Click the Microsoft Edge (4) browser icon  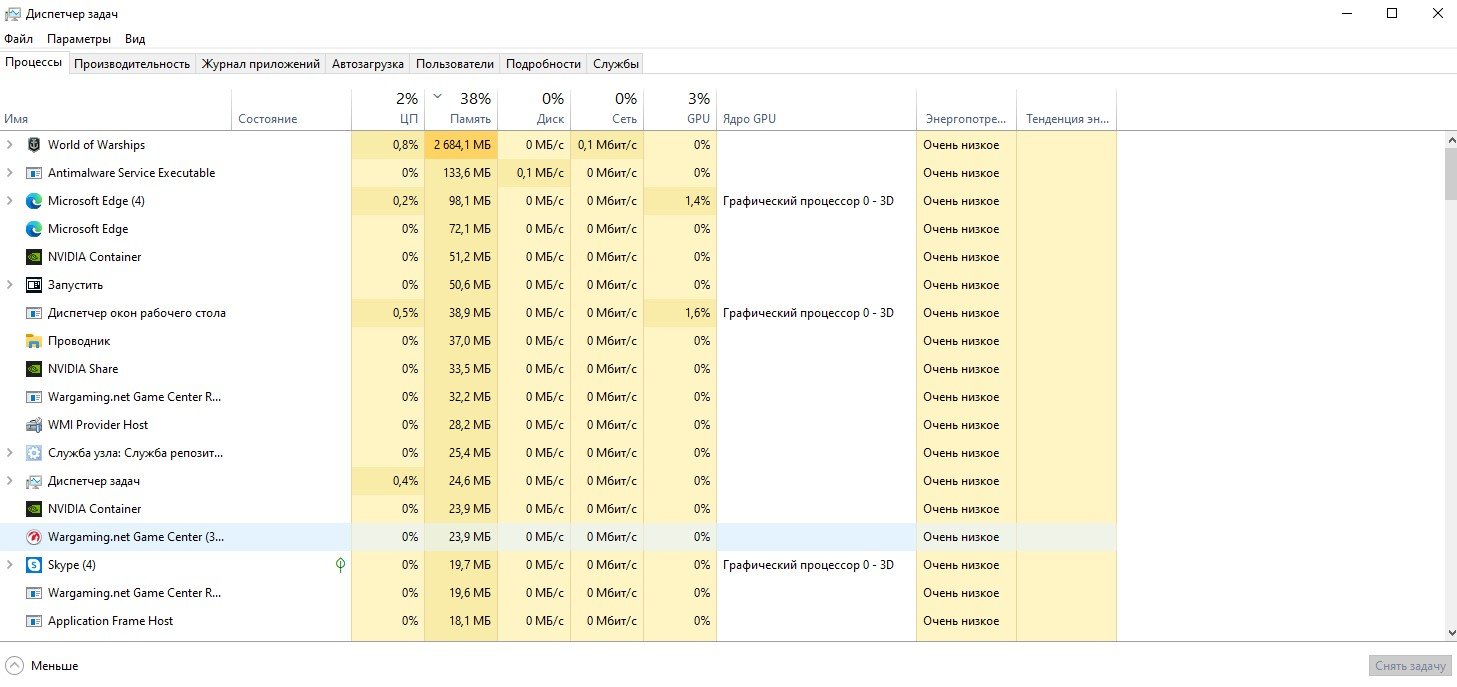point(33,201)
